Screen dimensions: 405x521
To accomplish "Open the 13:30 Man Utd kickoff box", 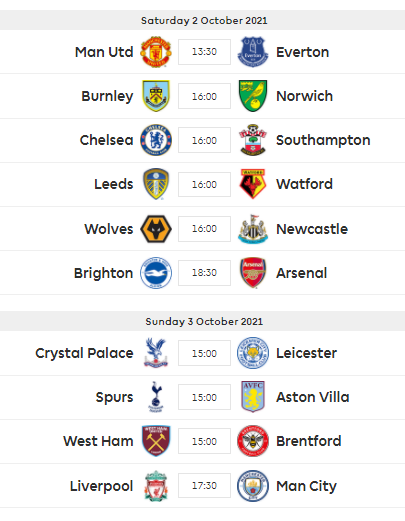I will point(204,52).
